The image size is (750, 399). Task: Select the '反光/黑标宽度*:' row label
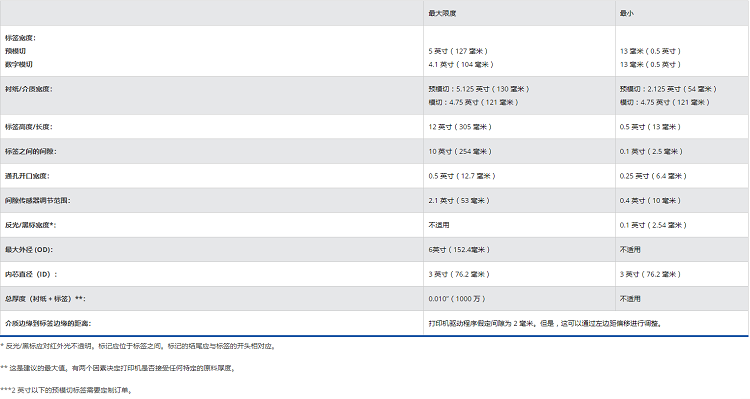click(x=31, y=225)
